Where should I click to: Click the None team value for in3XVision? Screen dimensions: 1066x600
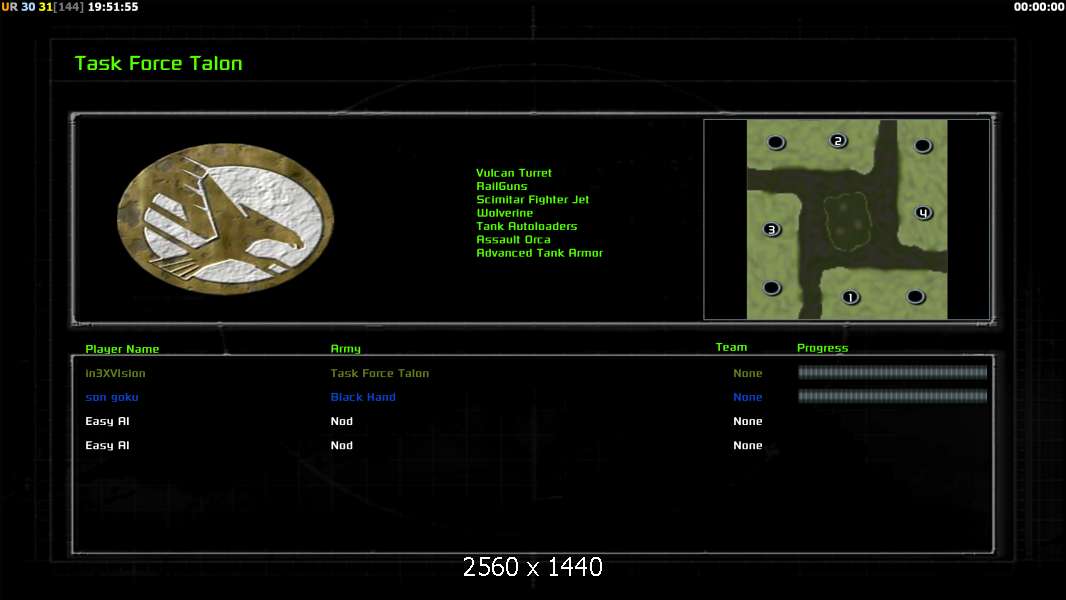747,373
